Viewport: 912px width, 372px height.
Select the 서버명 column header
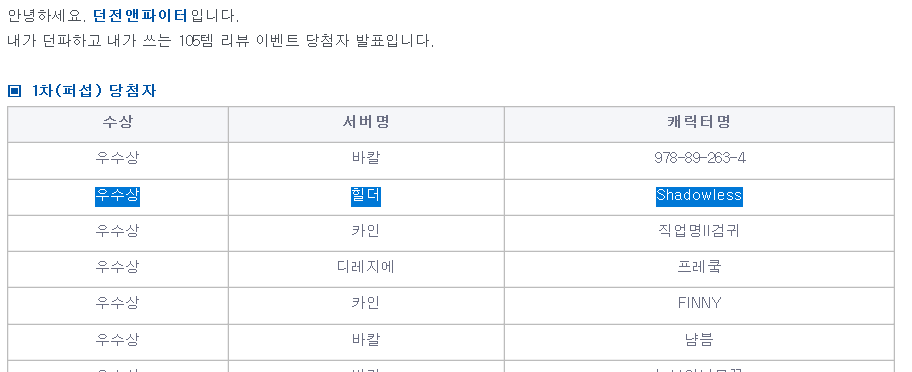click(x=366, y=122)
